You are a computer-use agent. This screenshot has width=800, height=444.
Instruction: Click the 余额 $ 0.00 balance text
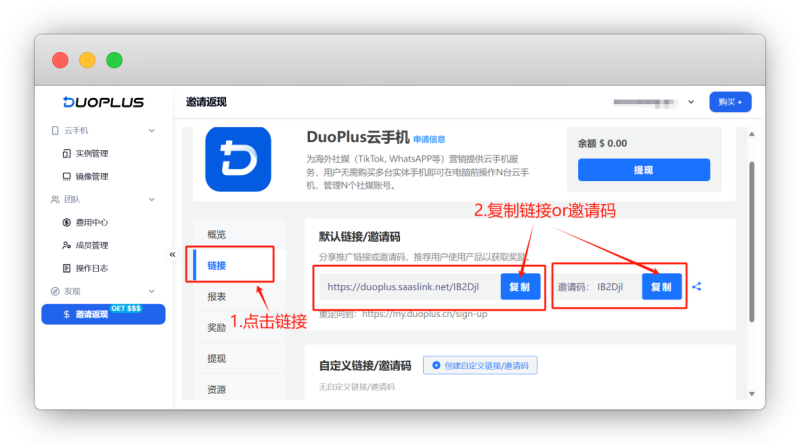coord(603,143)
